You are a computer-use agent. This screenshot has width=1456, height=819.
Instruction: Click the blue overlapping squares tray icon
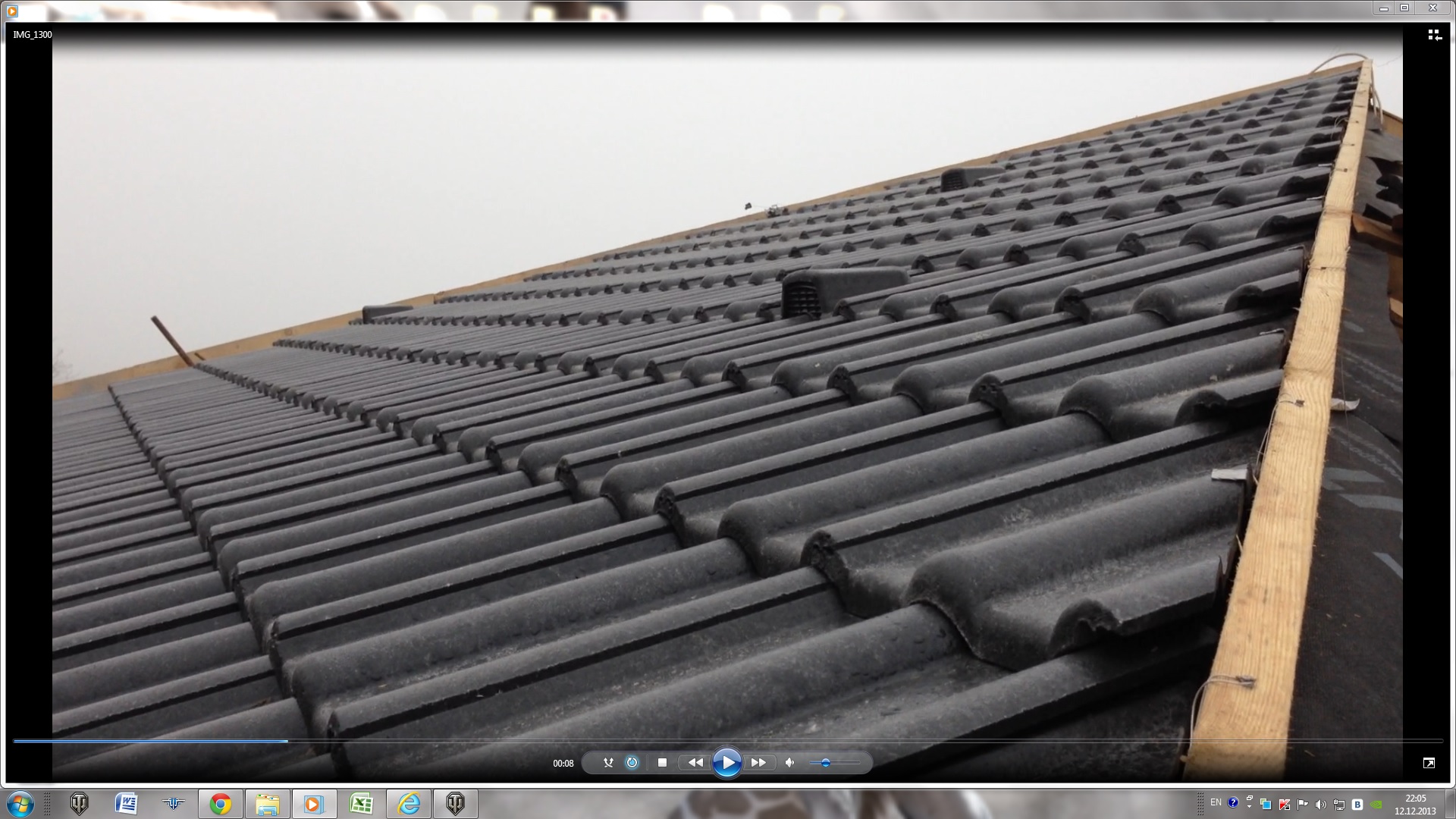coord(1266,805)
